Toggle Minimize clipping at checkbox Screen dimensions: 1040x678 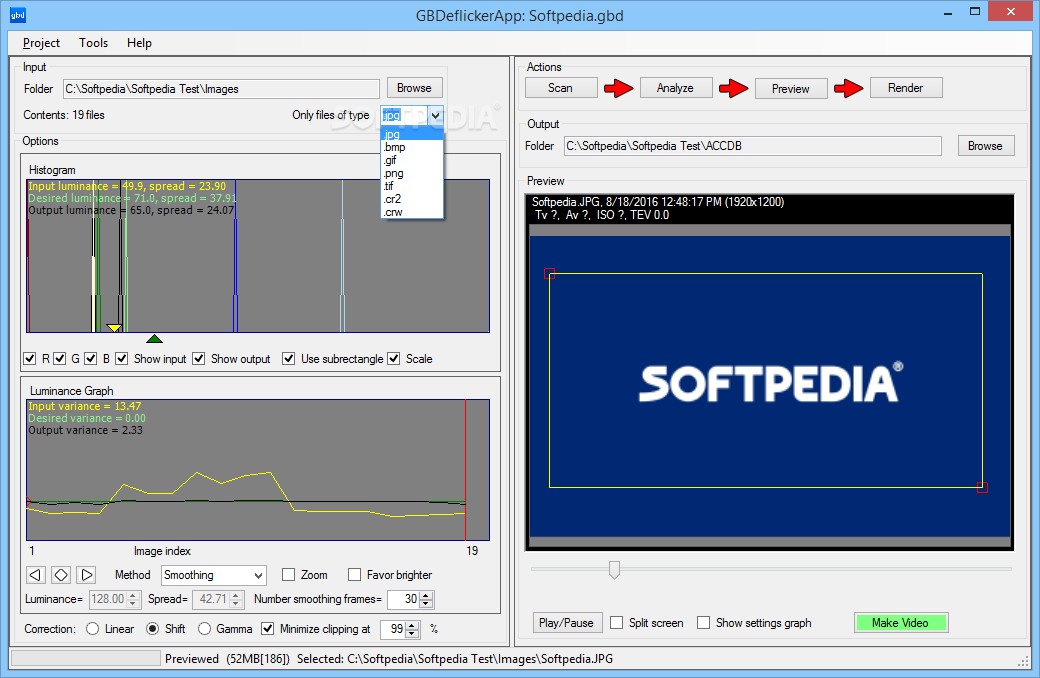[267, 629]
